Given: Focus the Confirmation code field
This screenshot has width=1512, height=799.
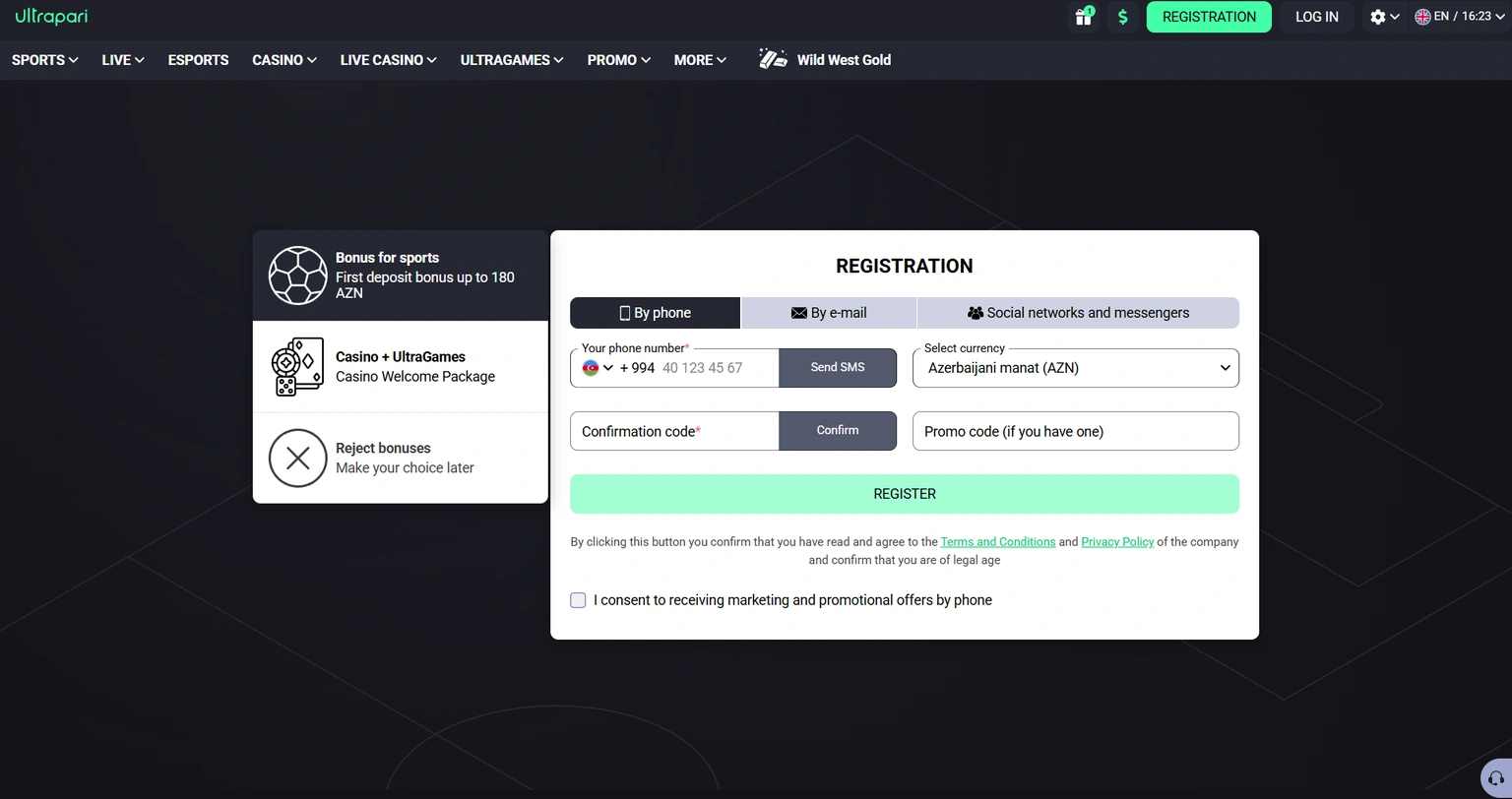Looking at the screenshot, I should [x=674, y=431].
